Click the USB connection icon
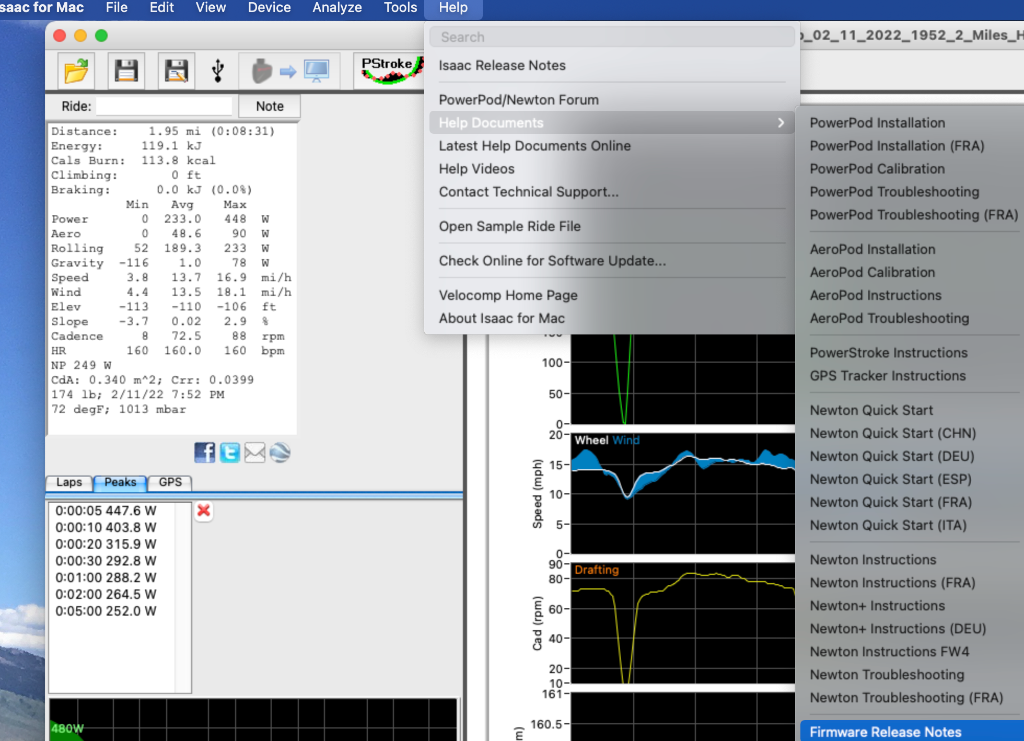Screen dimensions: 1024x741 tap(218, 71)
